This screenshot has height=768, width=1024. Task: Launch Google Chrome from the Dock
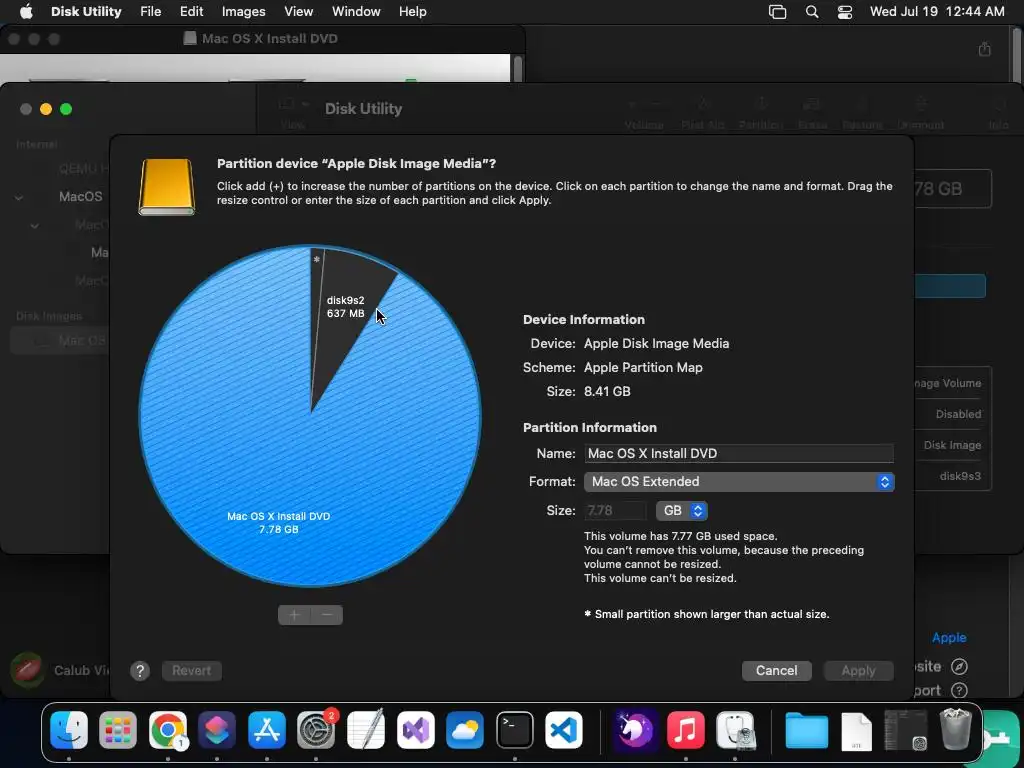pos(168,729)
